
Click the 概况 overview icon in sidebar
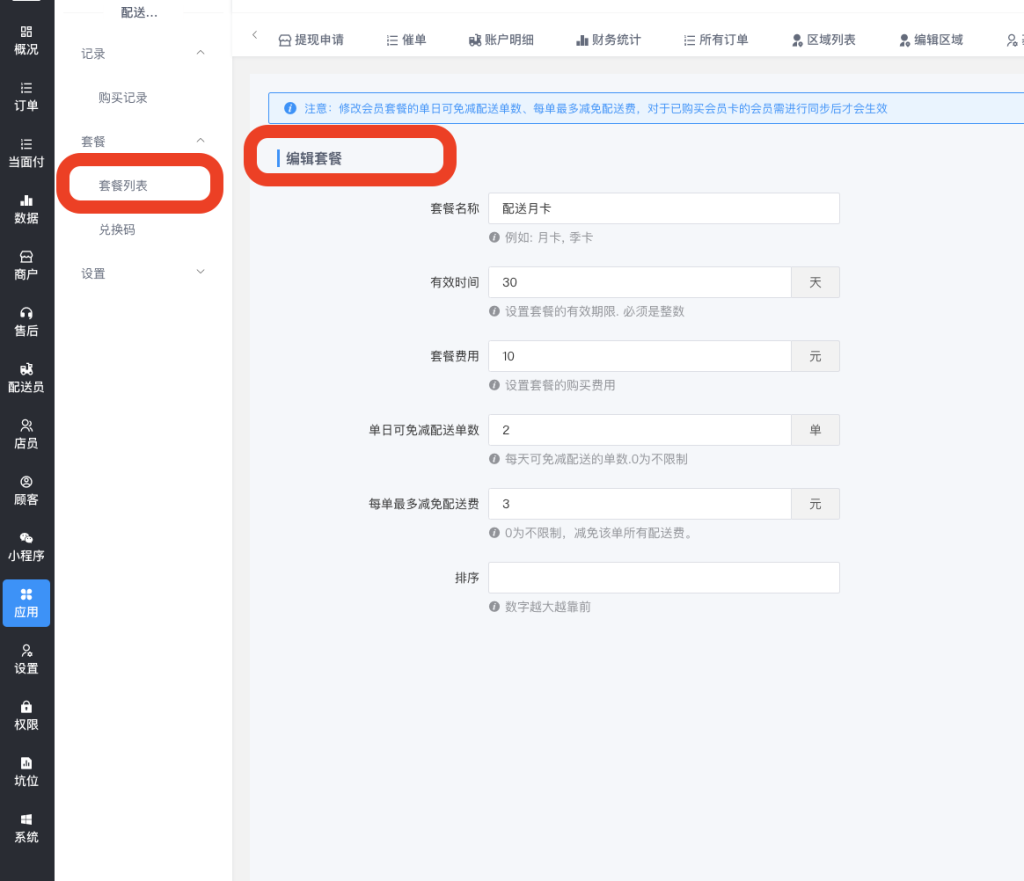(x=26, y=32)
